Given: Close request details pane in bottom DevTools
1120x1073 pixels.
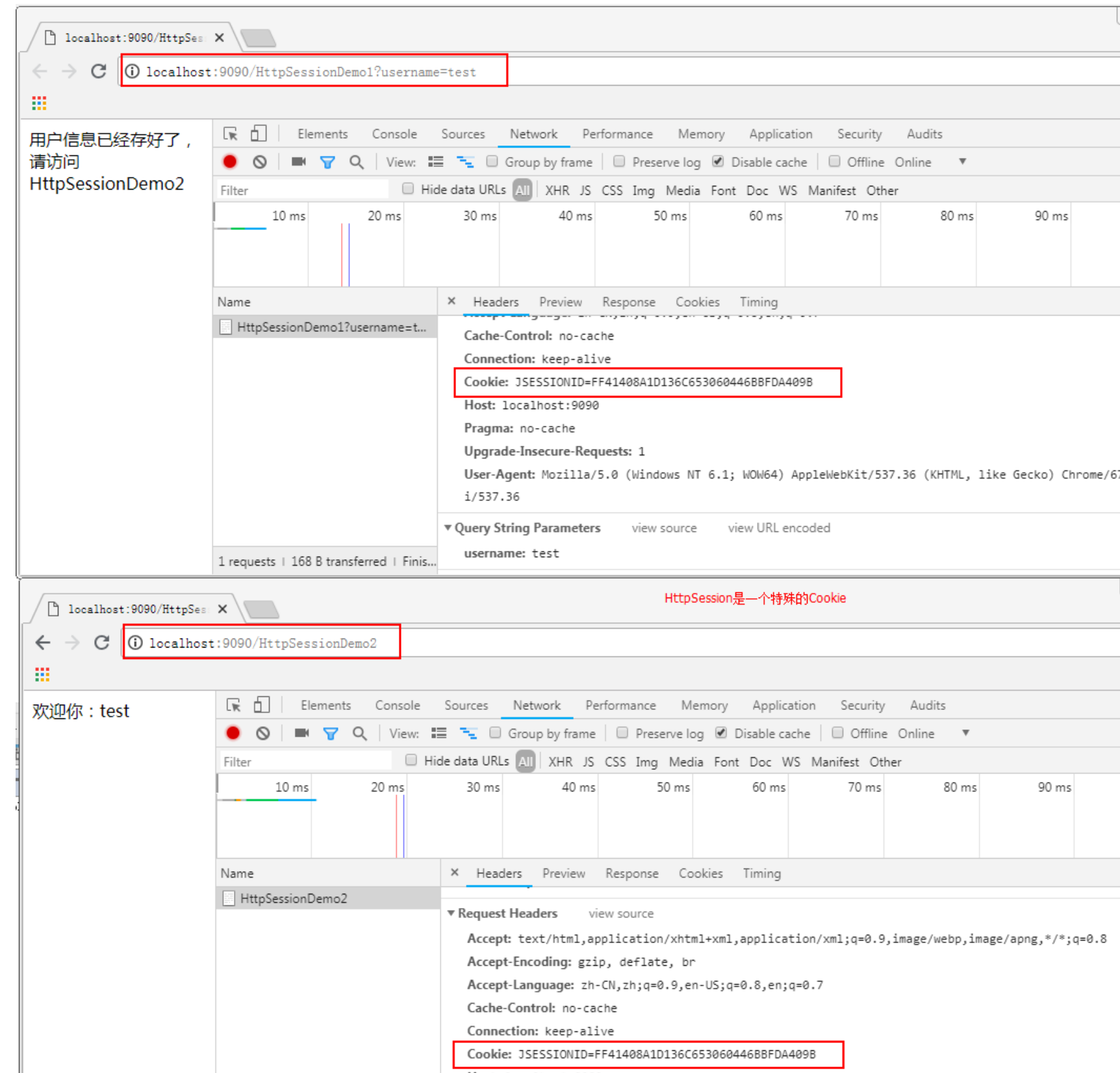Looking at the screenshot, I should click(x=455, y=873).
